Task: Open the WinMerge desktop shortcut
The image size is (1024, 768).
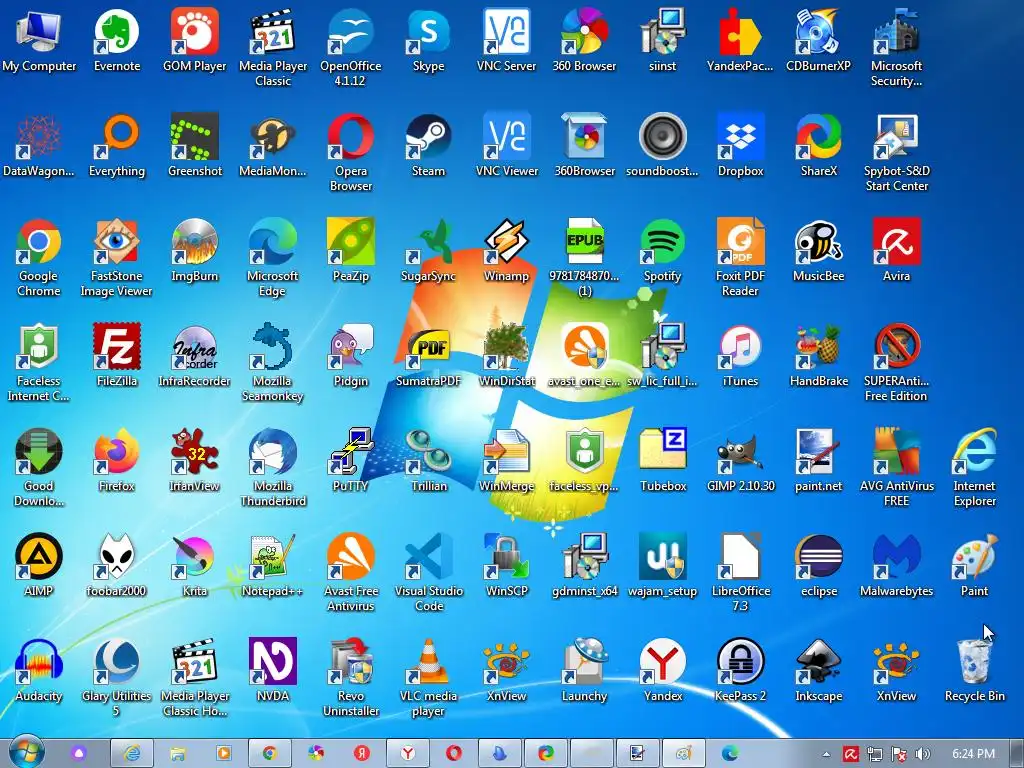Action: pyautogui.click(x=506, y=461)
